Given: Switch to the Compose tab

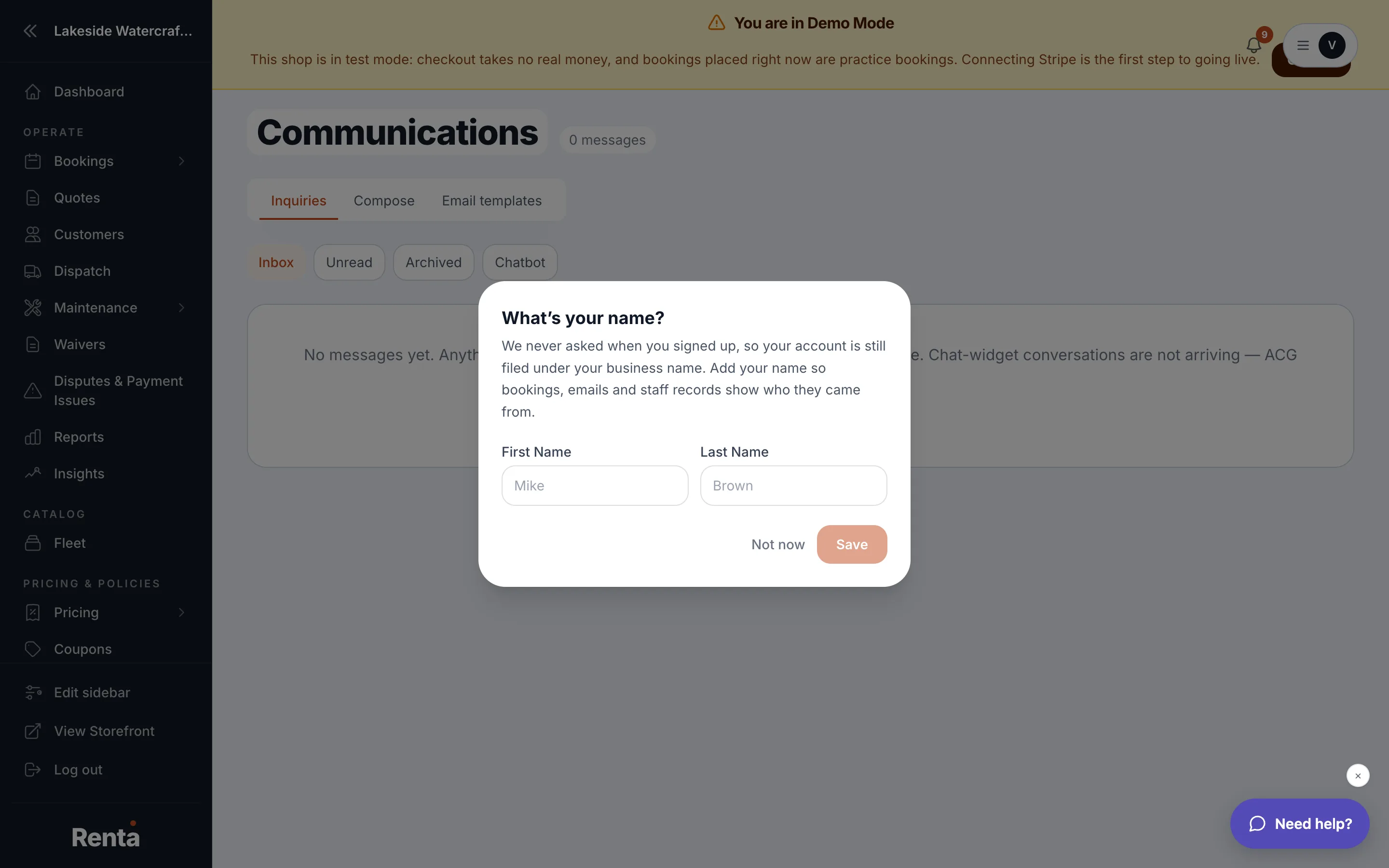Looking at the screenshot, I should point(384,201).
